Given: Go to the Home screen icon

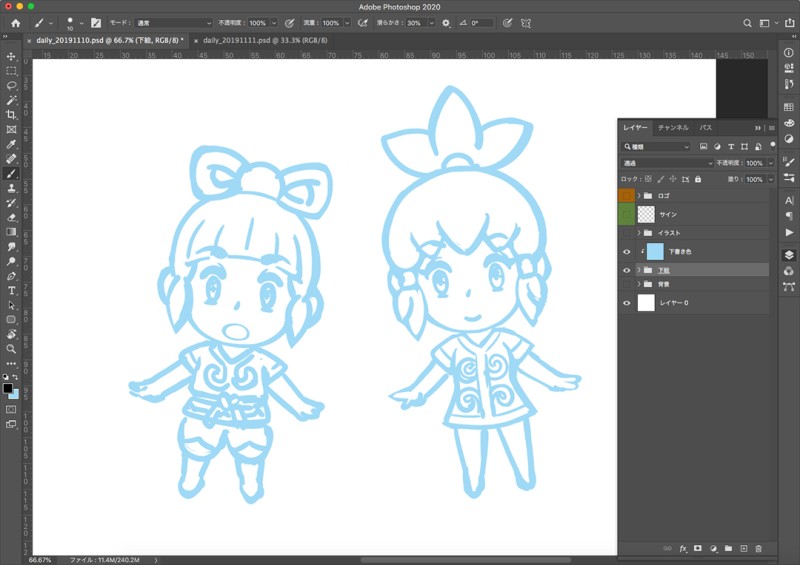Looking at the screenshot, I should (x=16, y=23).
